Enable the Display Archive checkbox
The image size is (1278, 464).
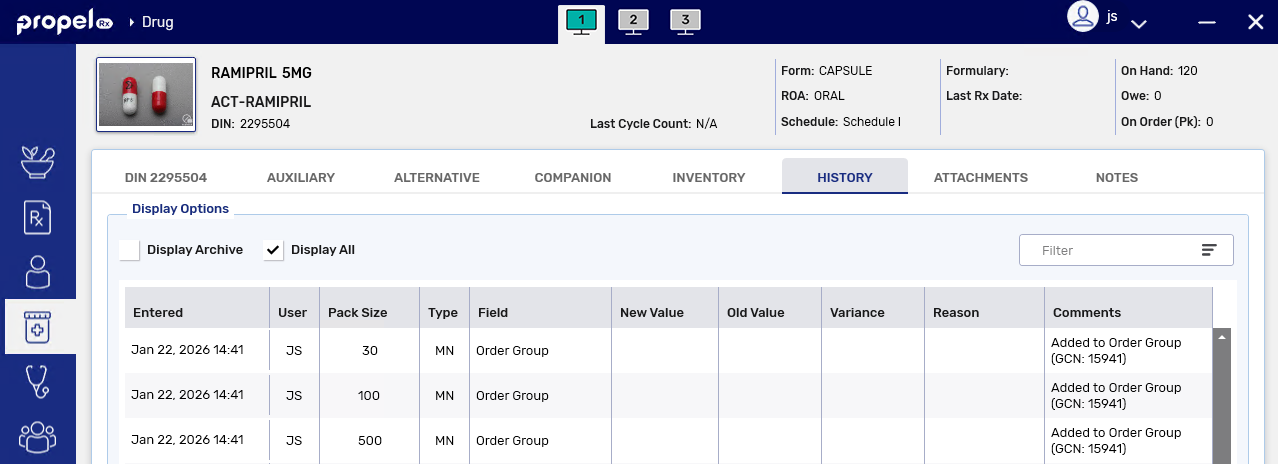pyautogui.click(x=129, y=250)
